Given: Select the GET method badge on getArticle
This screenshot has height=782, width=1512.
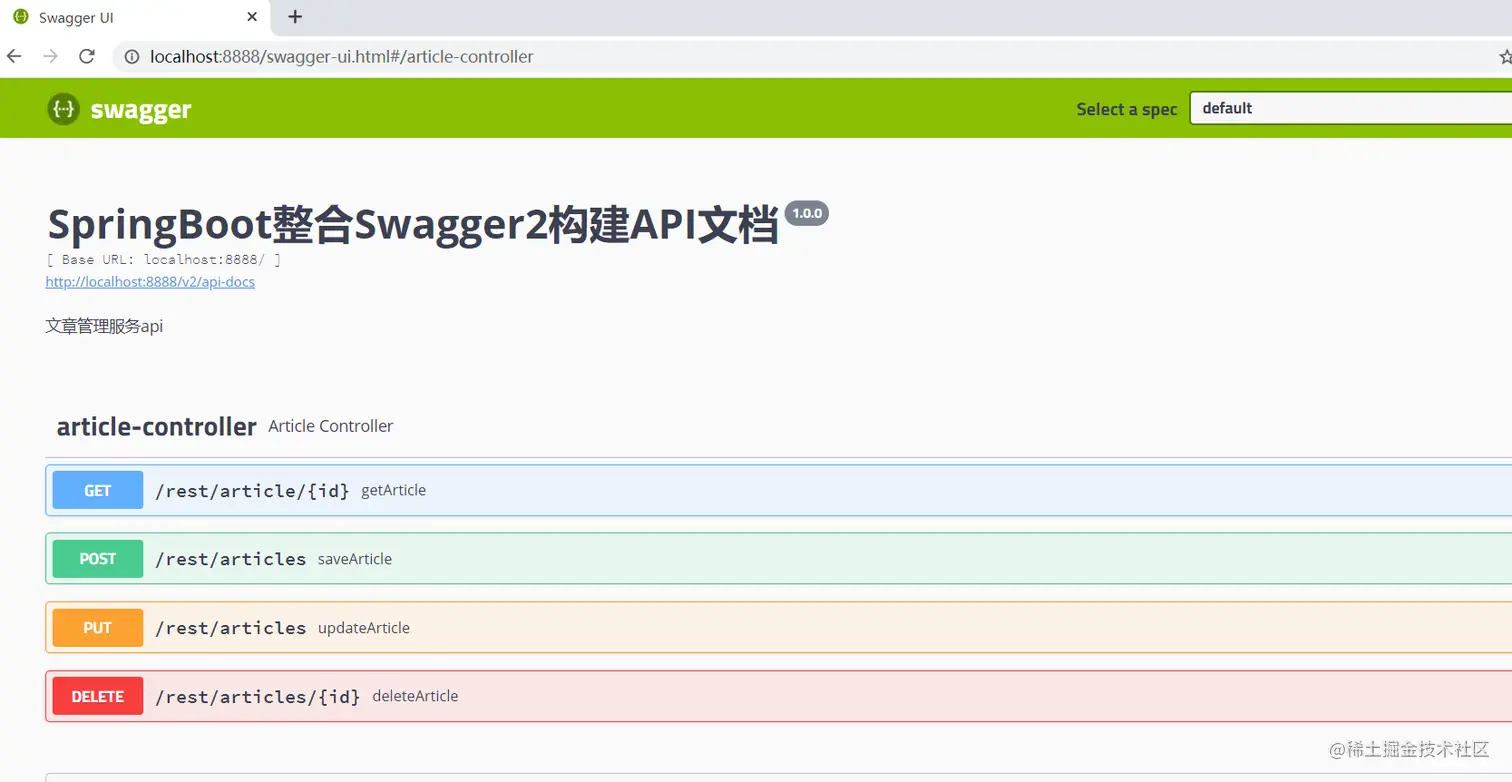Looking at the screenshot, I should [x=97, y=490].
